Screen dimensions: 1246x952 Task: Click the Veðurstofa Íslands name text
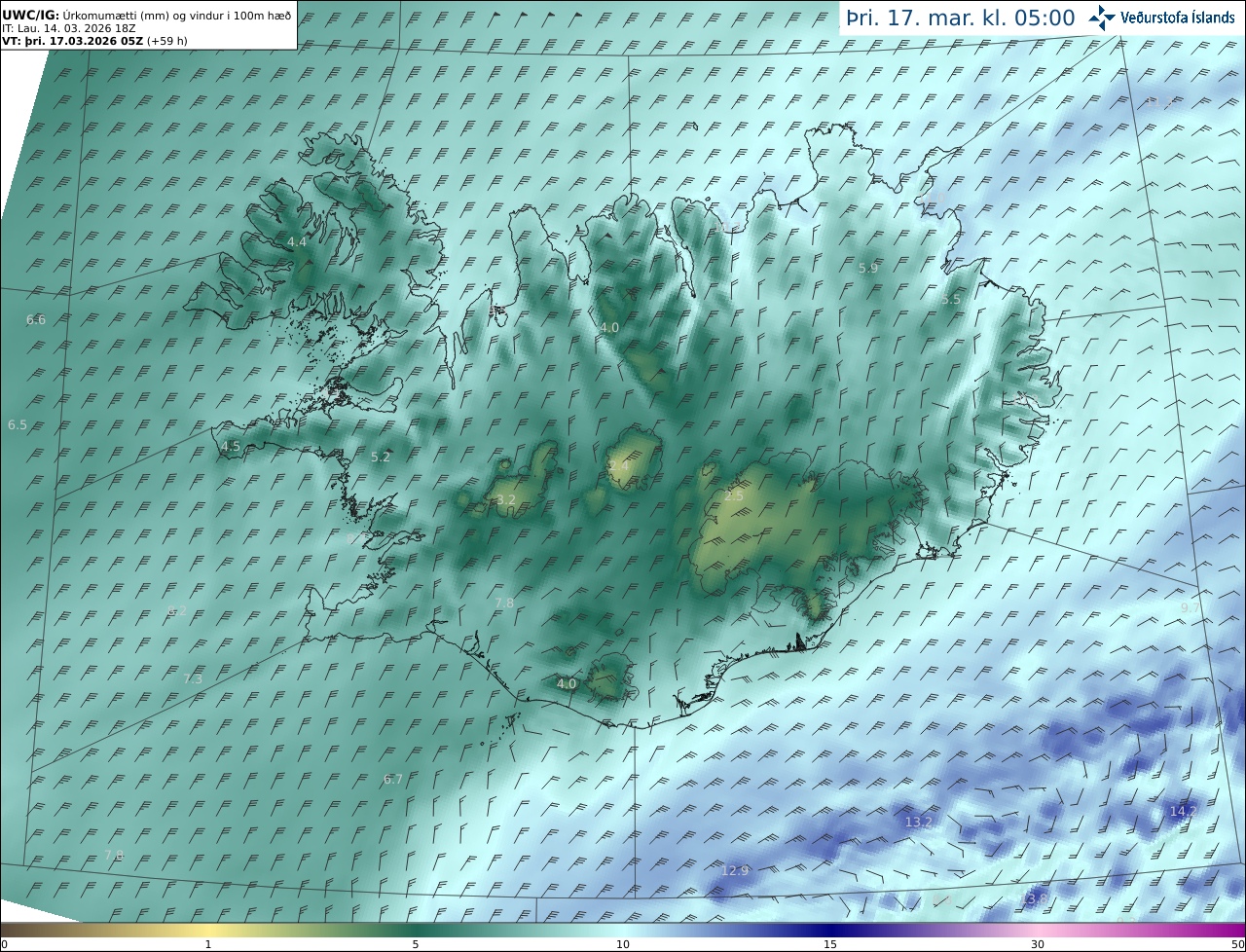(1178, 18)
